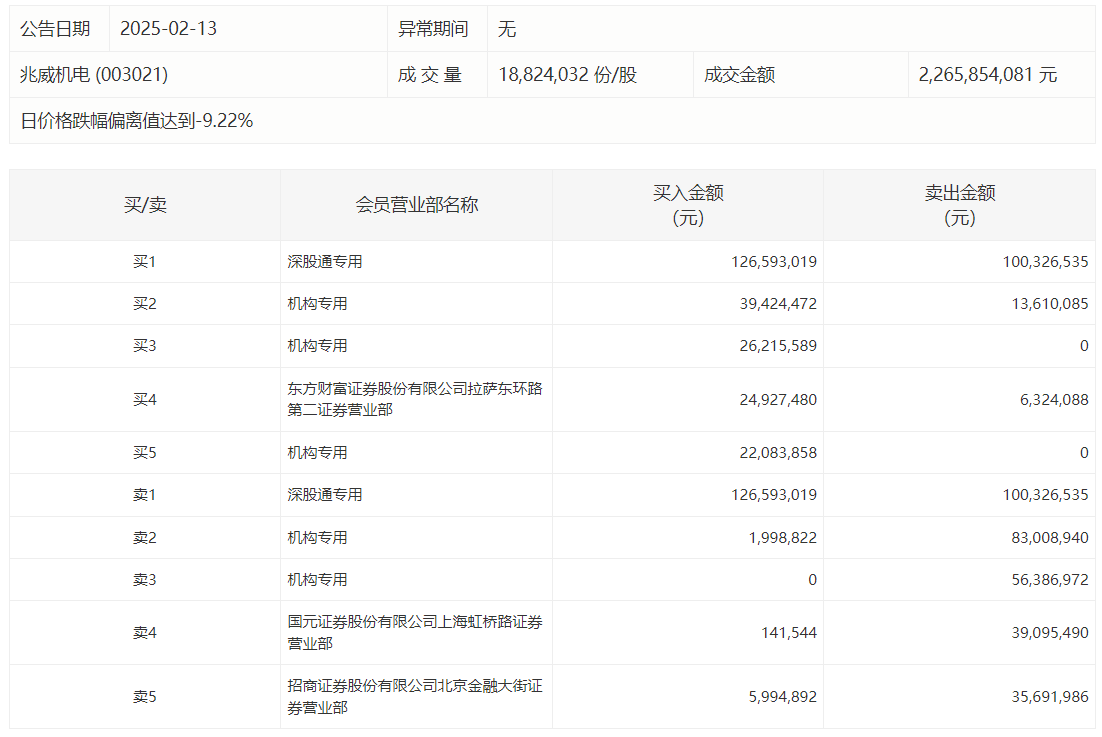
Task: Click the 买入金额 (元) column header
Action: coord(688,205)
